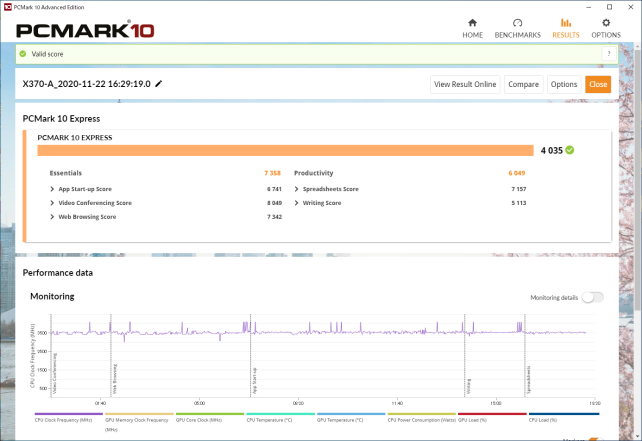This screenshot has height=441, width=642.
Task: Maximize the PCMark 10 window
Action: click(x=609, y=7)
